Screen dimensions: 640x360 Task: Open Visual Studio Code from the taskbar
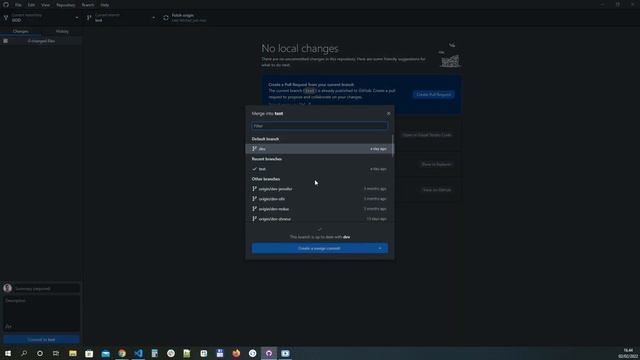[138, 353]
